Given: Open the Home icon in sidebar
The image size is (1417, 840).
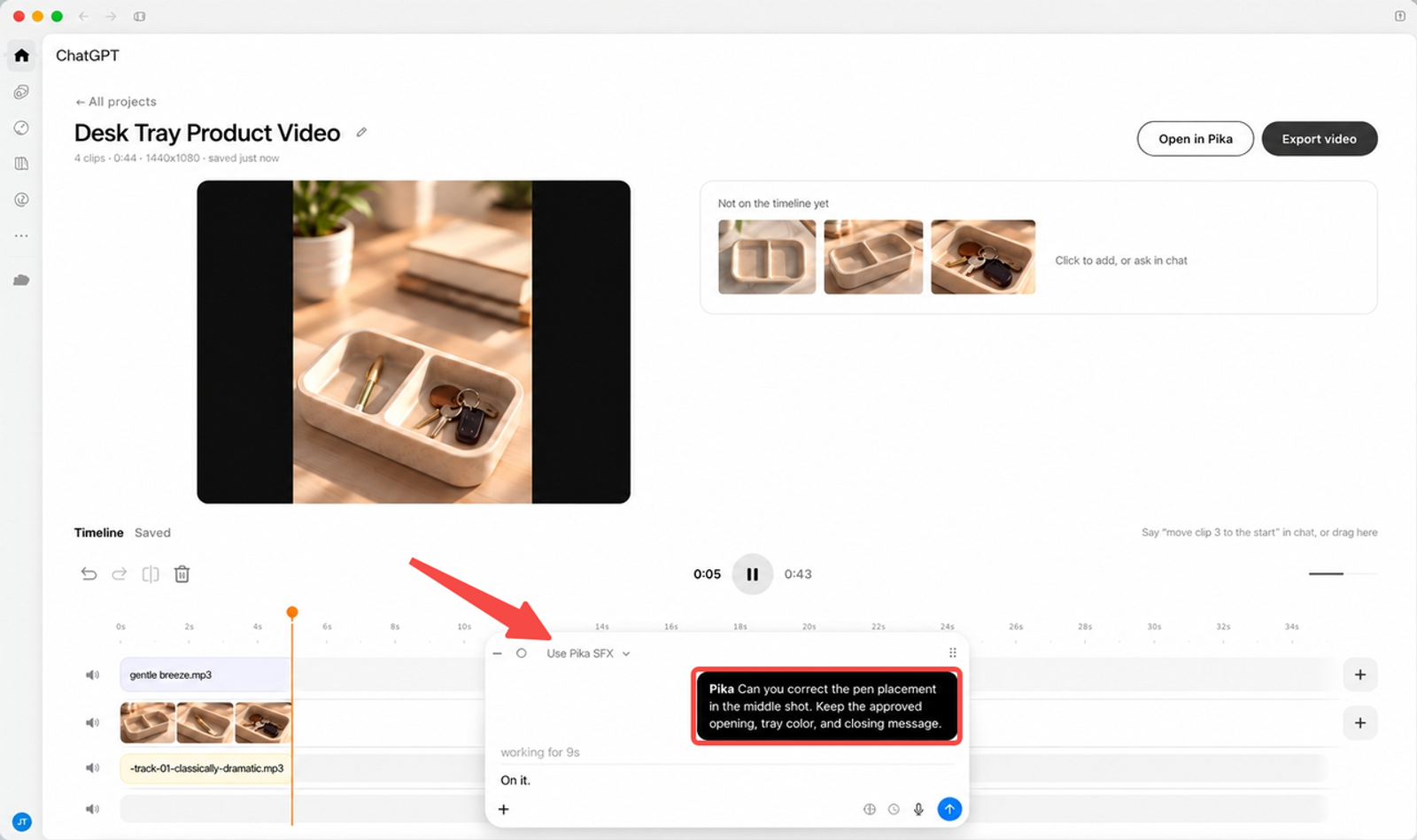Looking at the screenshot, I should [21, 55].
